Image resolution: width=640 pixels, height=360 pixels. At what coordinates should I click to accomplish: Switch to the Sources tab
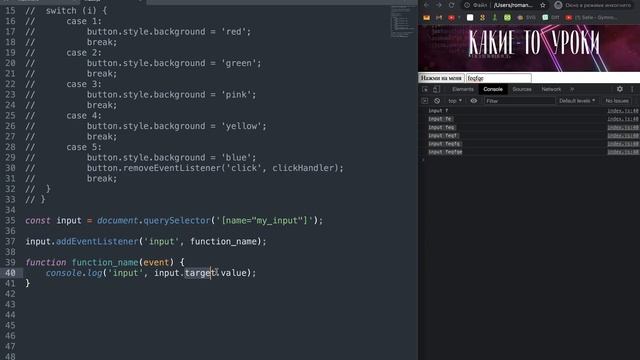click(522, 89)
